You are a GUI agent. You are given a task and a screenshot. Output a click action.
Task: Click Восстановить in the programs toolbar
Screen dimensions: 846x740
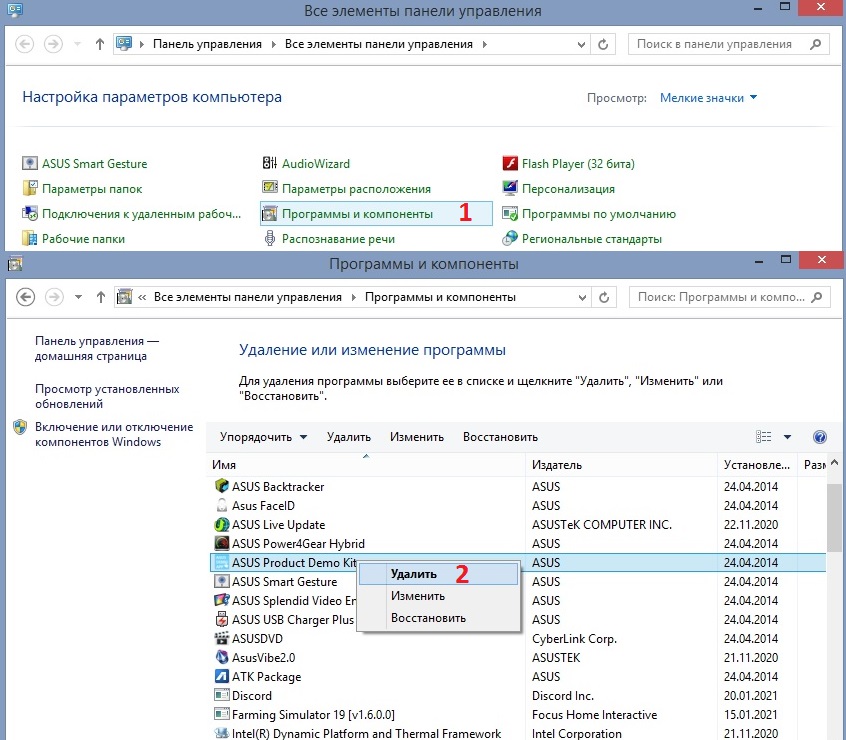500,437
